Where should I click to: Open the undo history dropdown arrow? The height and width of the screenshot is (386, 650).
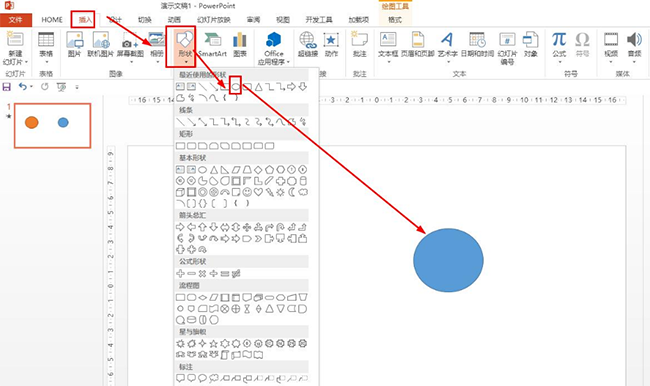coord(31,87)
